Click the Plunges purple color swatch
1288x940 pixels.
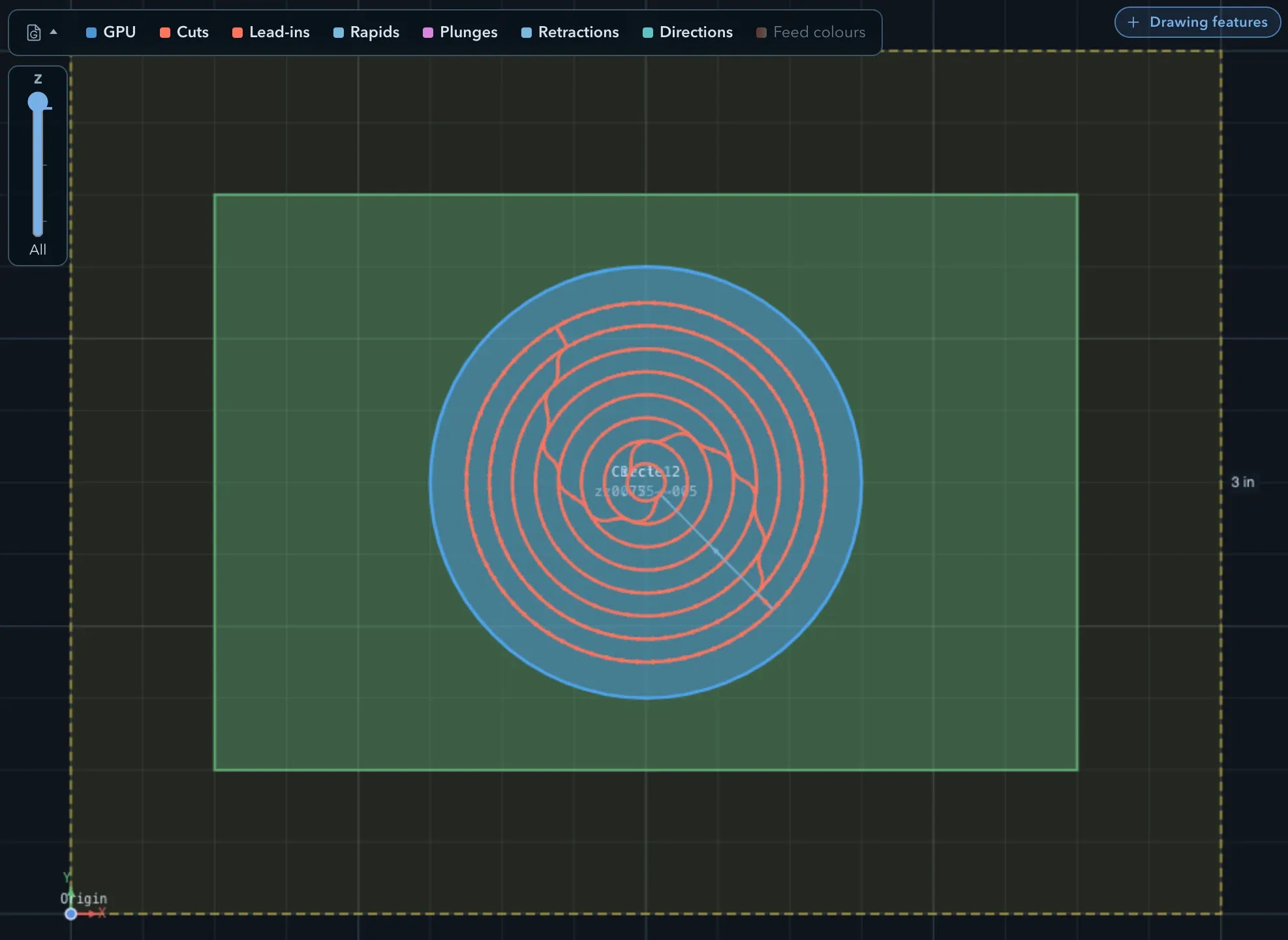click(428, 33)
